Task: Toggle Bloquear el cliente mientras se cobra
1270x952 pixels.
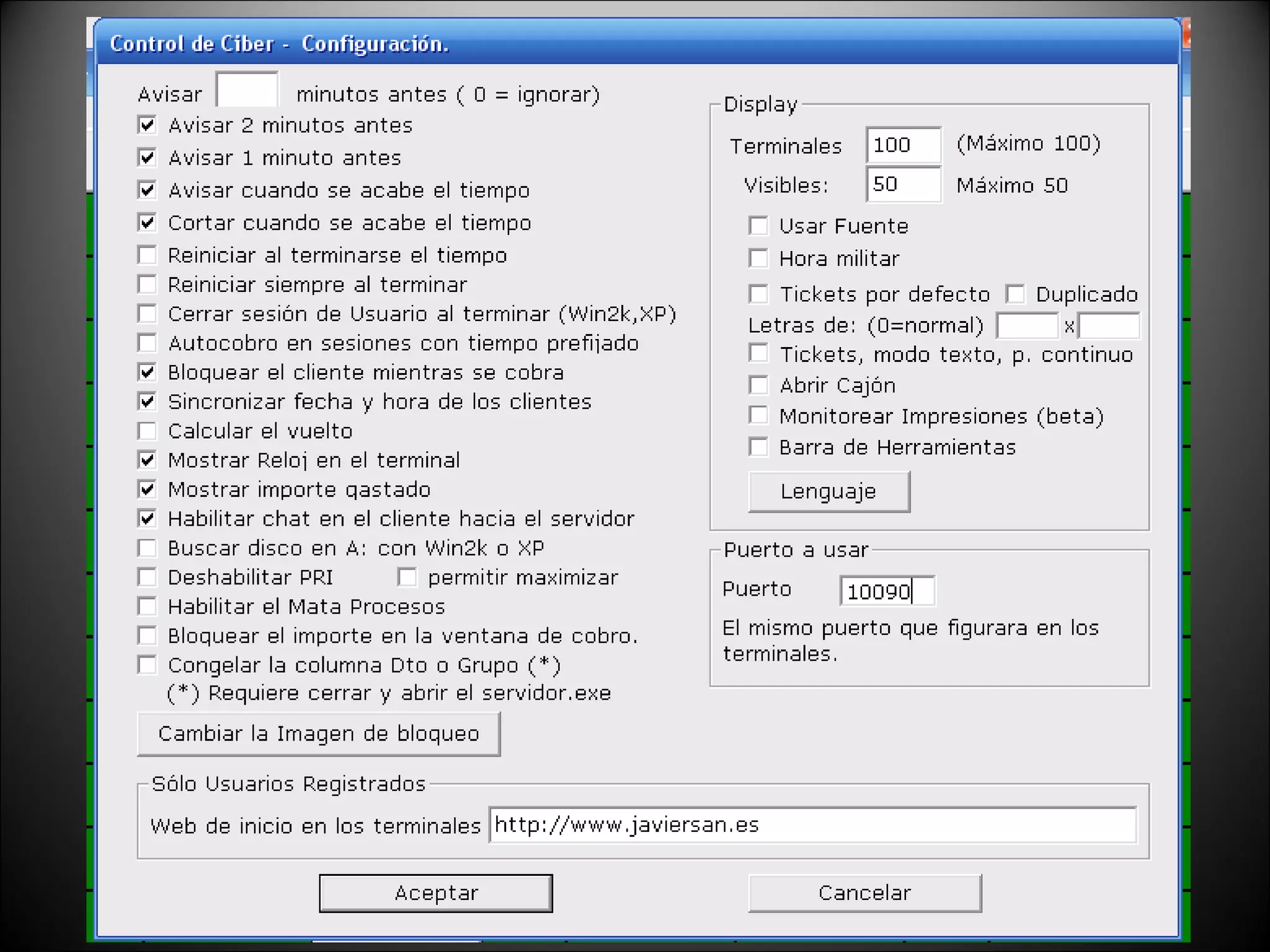Action: (147, 372)
